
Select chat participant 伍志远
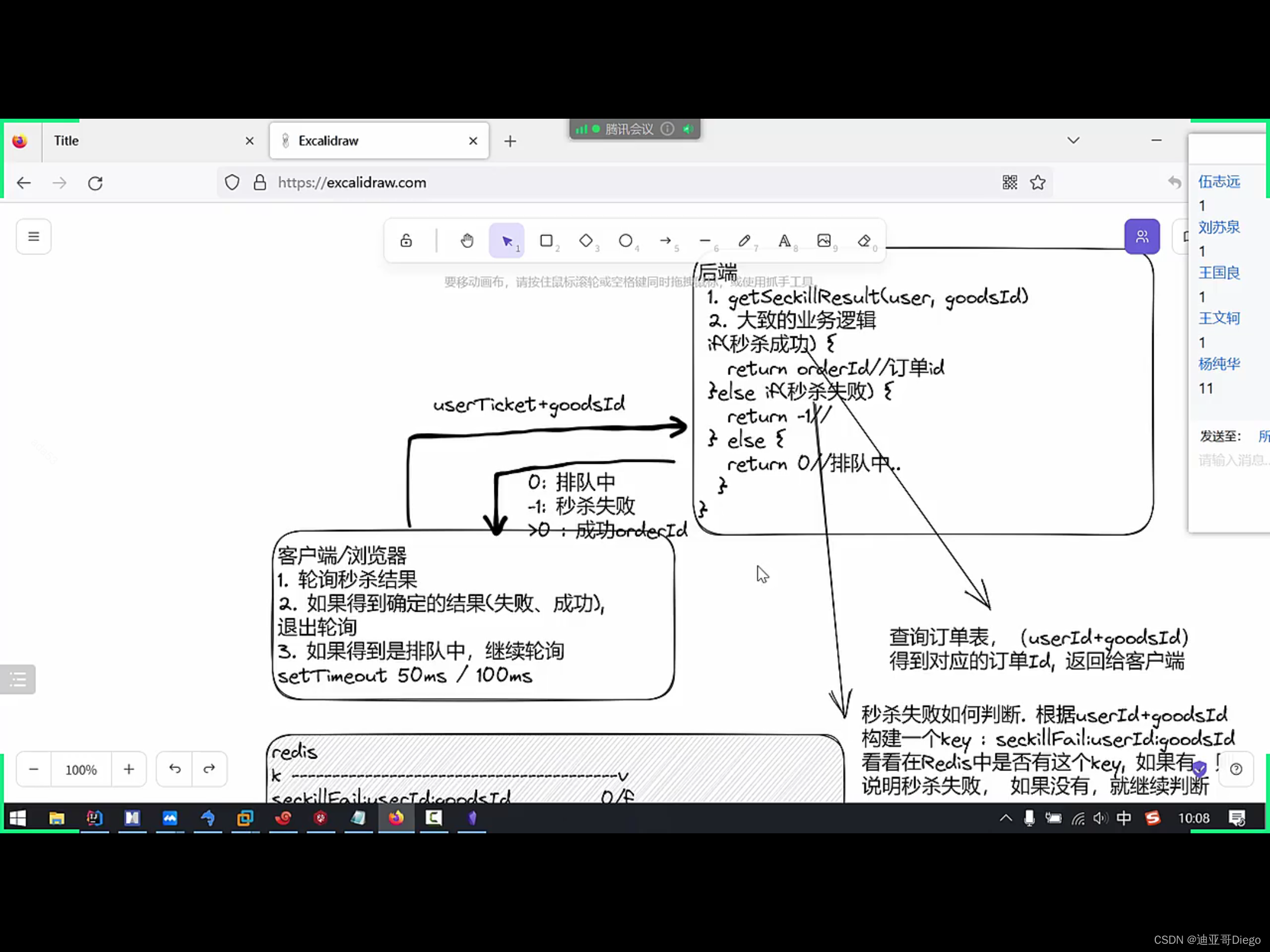1219,182
